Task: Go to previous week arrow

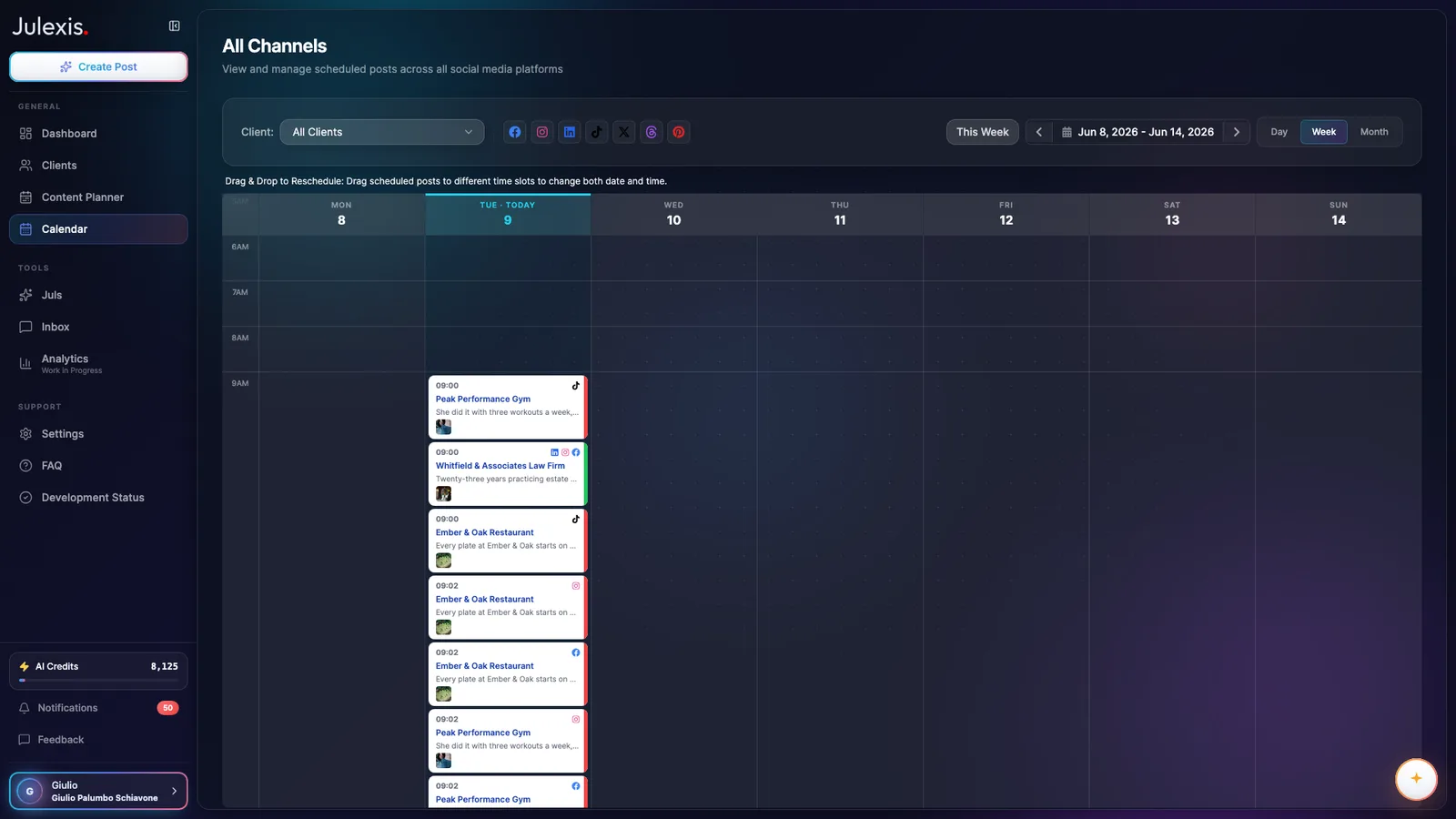Action: [x=1039, y=132]
